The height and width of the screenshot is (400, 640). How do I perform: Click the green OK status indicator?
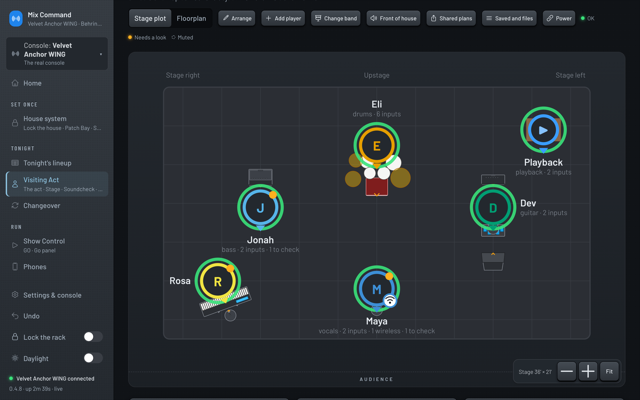pos(587,18)
